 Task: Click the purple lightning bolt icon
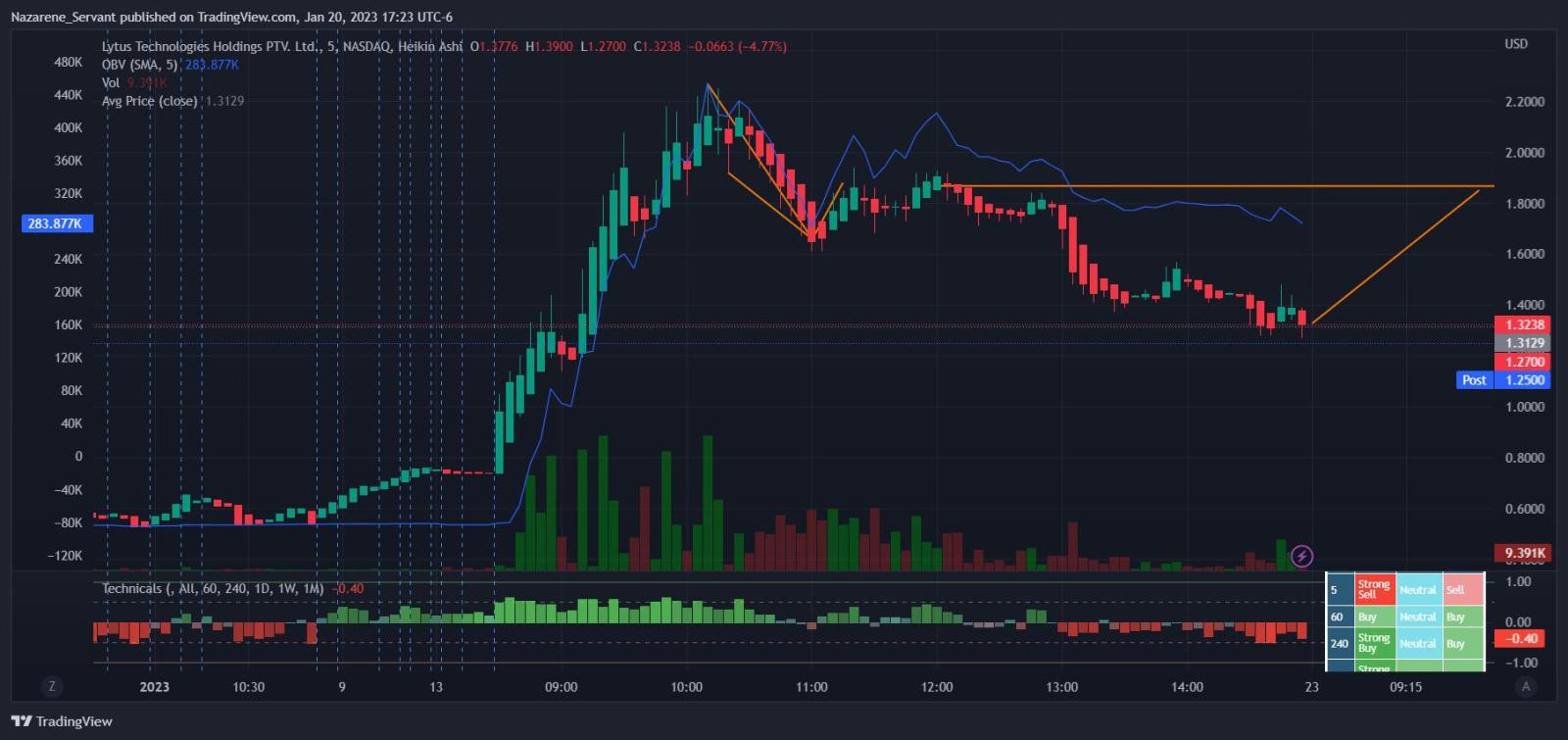tap(1301, 557)
